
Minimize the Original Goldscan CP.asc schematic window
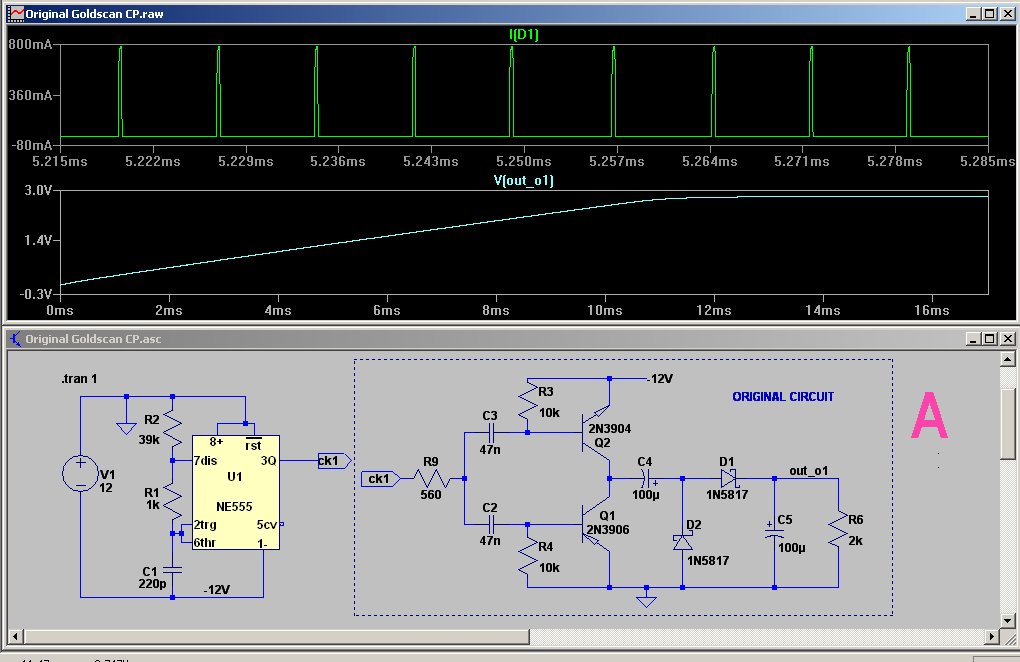click(972, 339)
